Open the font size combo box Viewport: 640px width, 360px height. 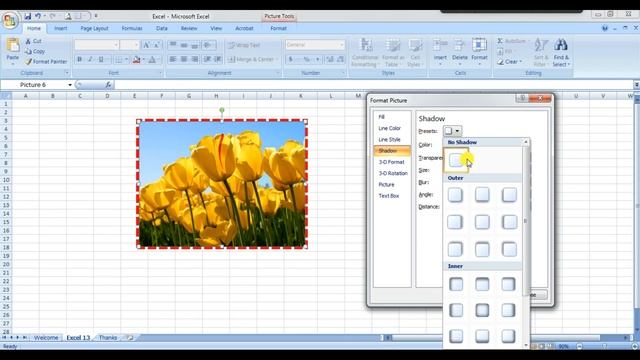click(130, 45)
